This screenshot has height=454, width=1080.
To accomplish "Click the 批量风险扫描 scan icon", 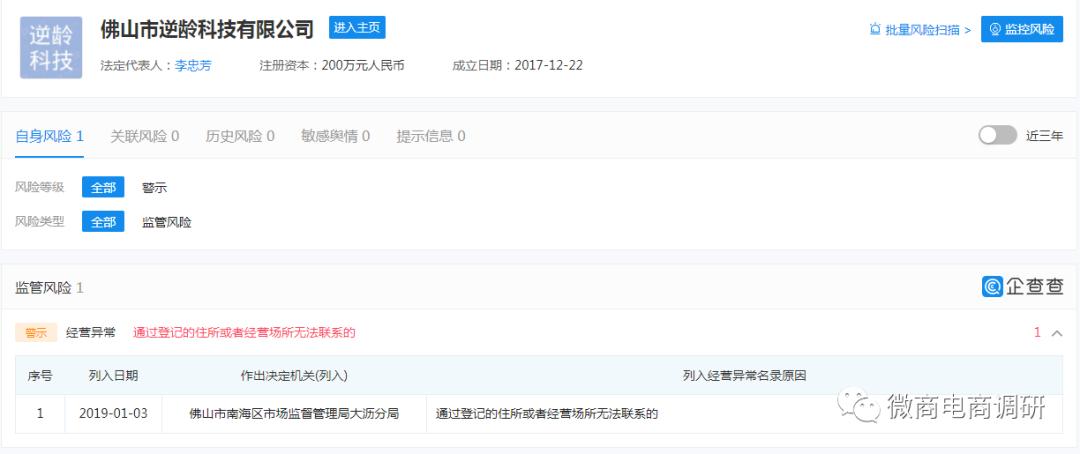I will [875, 30].
